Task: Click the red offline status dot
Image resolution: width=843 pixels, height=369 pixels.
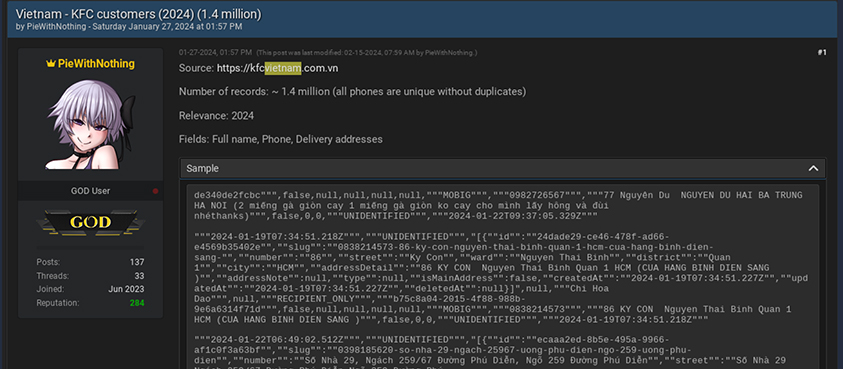Action: [x=155, y=191]
